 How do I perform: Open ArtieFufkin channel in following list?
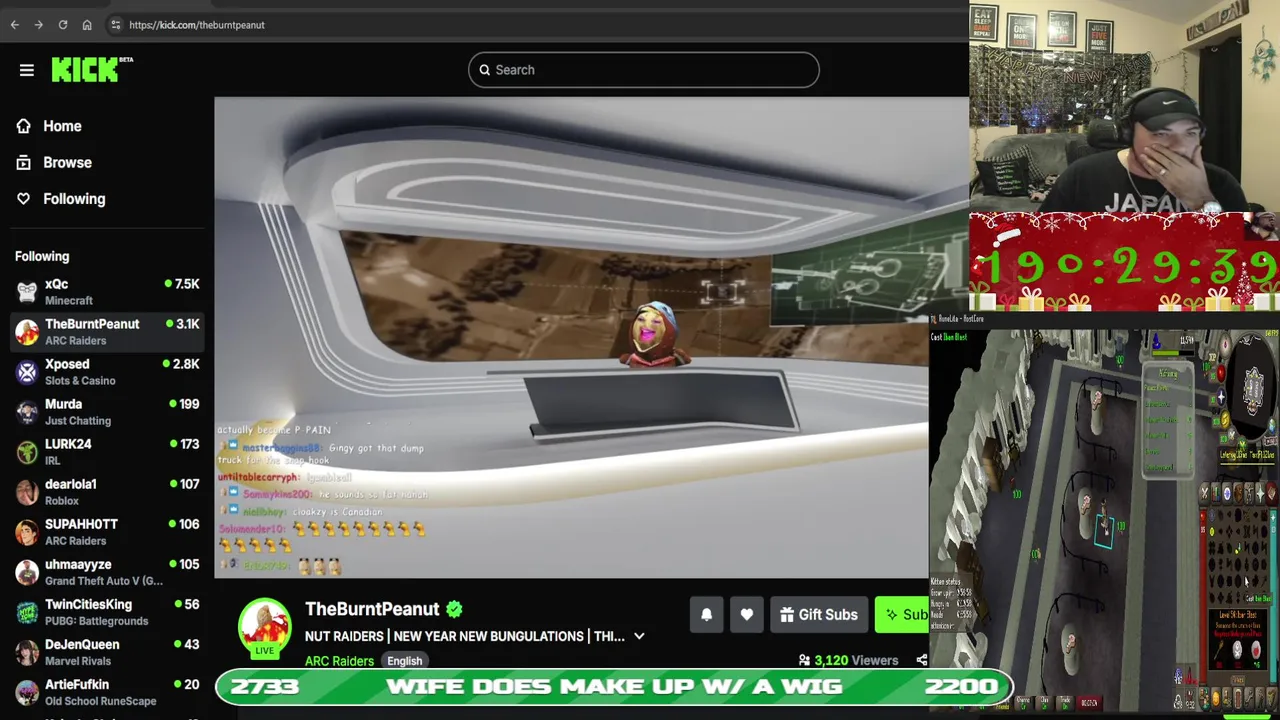pos(107,692)
